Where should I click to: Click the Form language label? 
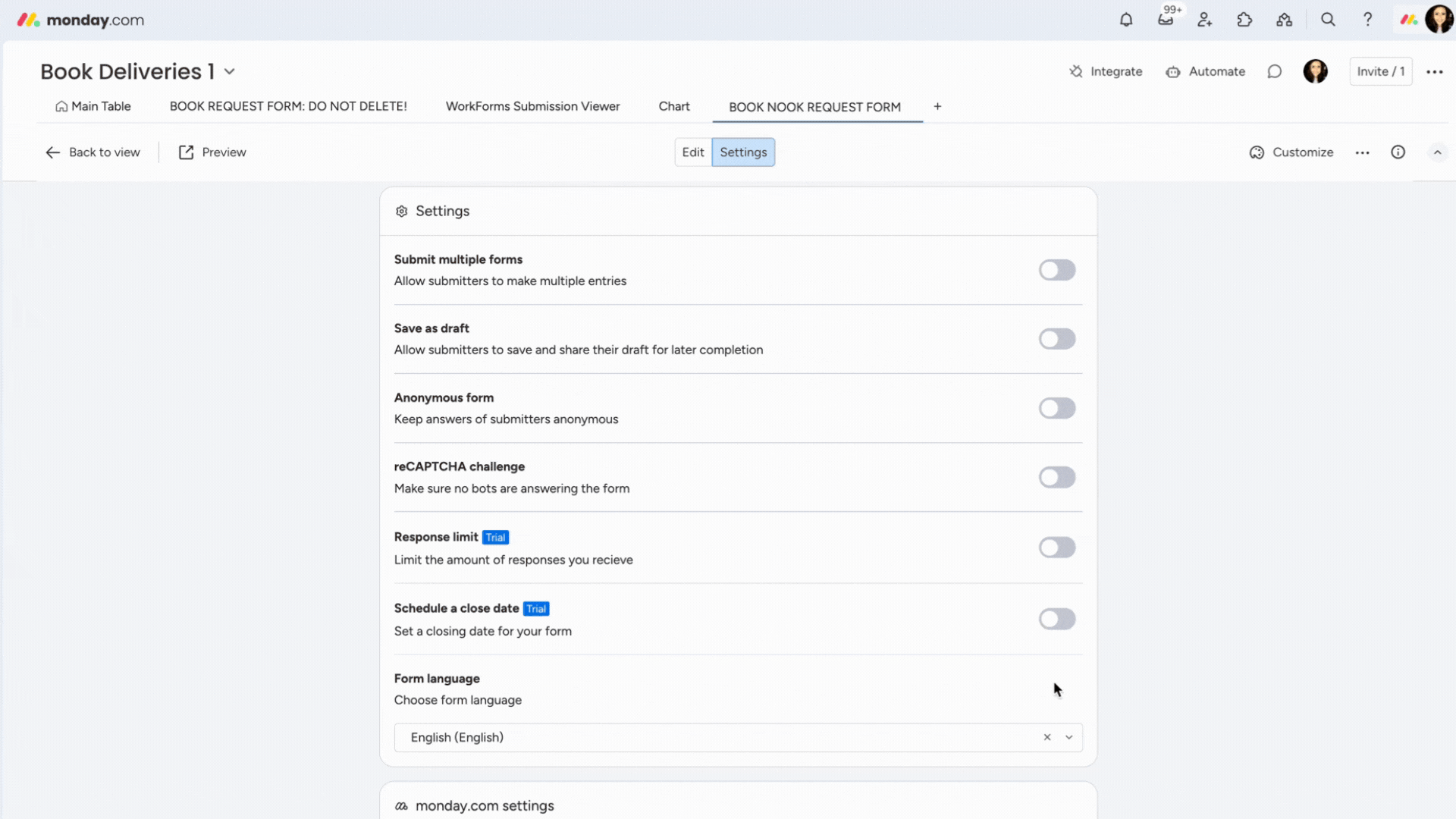pyautogui.click(x=437, y=679)
